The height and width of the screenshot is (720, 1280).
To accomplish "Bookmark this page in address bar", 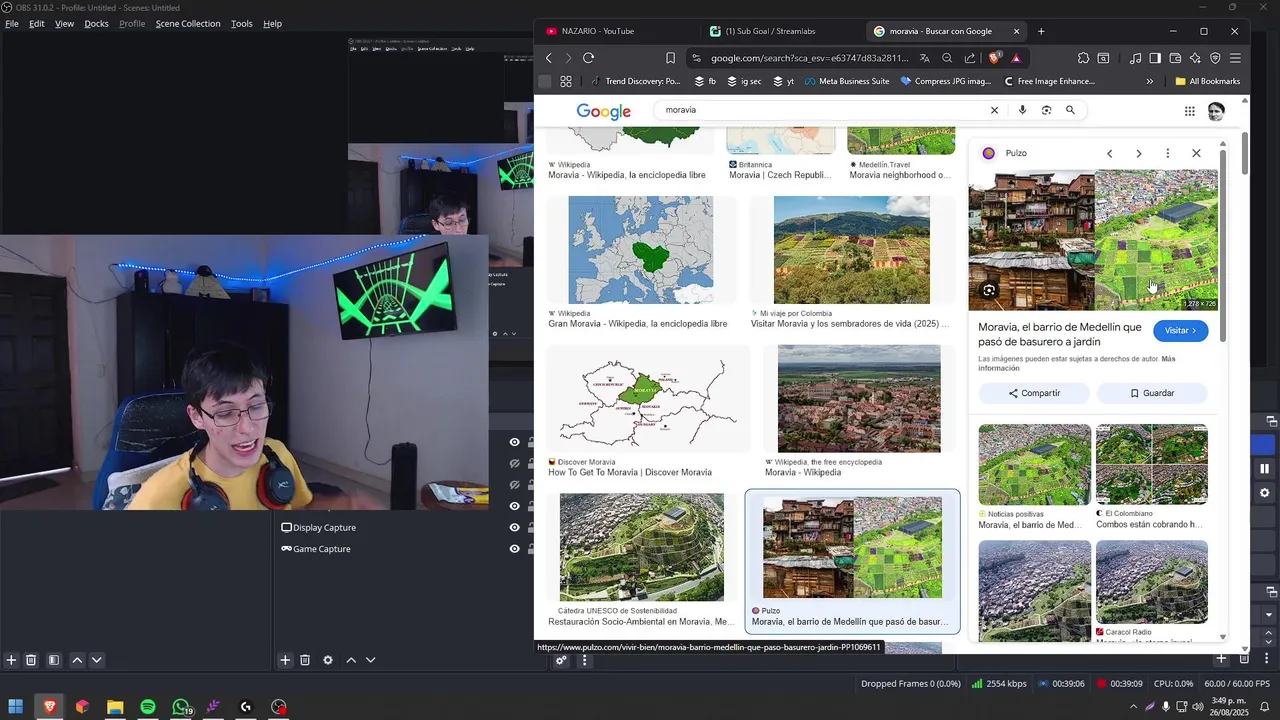I will tap(670, 58).
